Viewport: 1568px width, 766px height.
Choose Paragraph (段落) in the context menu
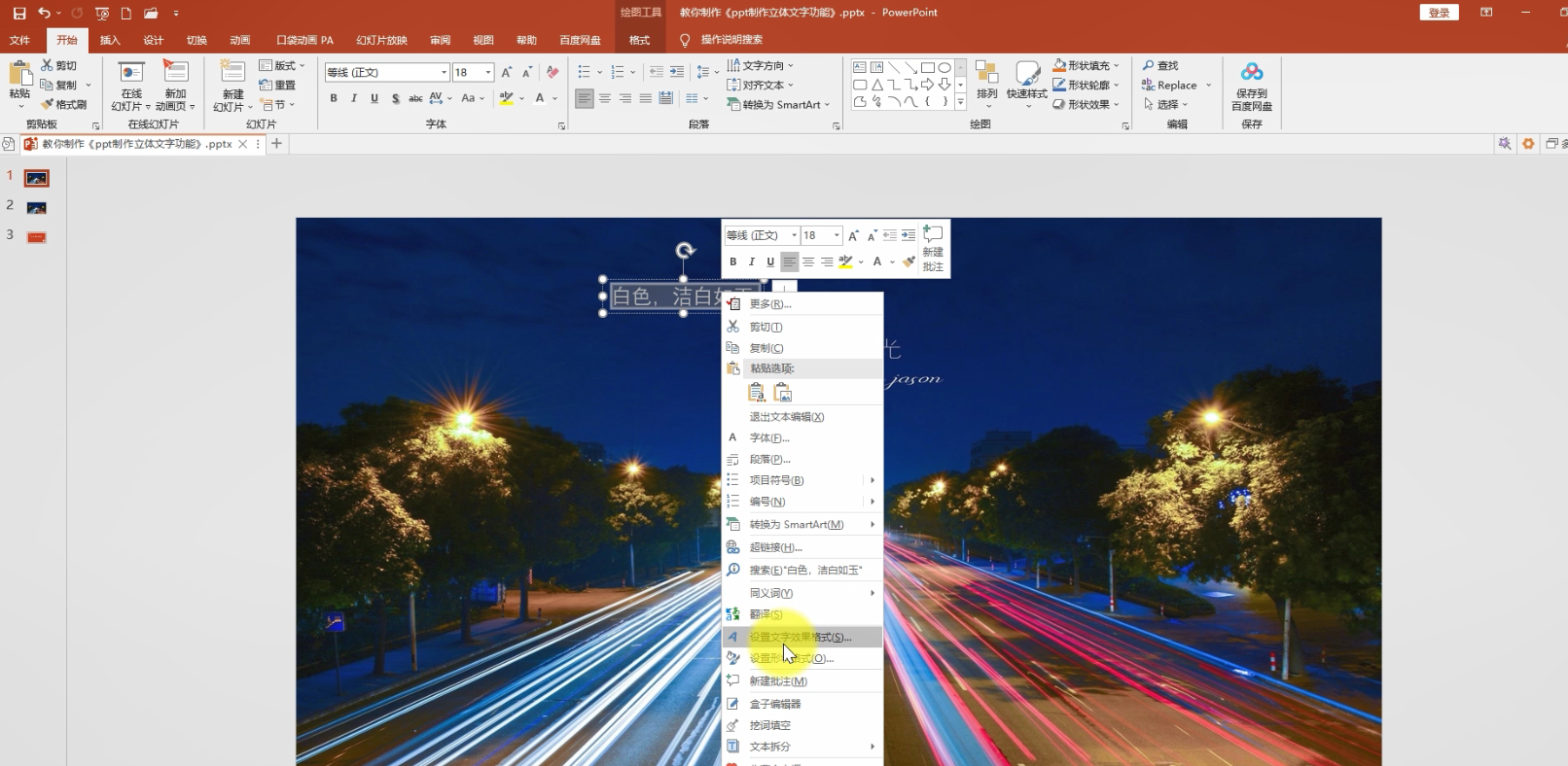802,459
